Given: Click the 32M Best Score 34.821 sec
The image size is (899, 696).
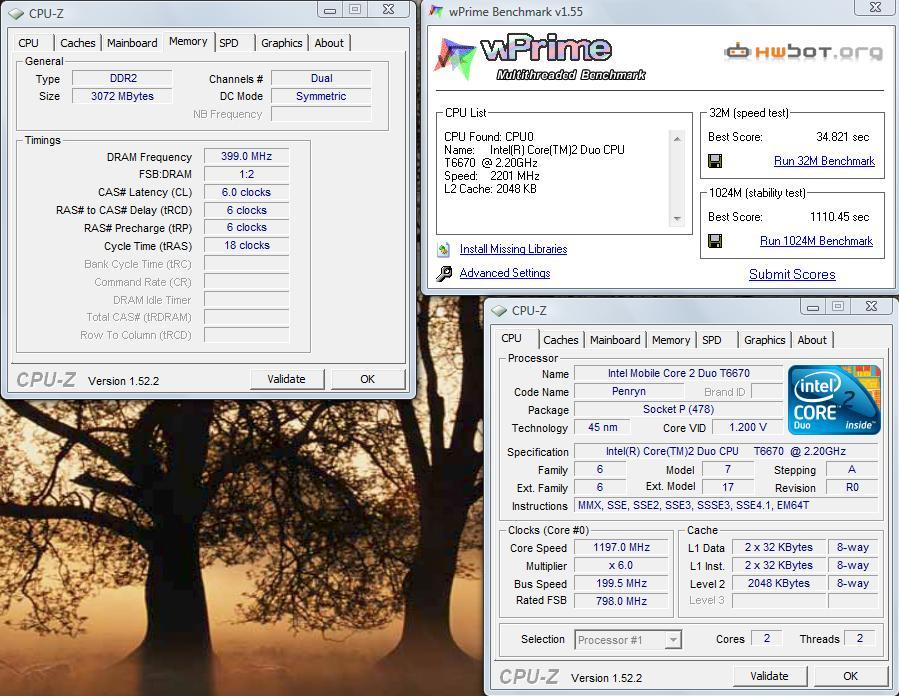Looking at the screenshot, I should point(842,137).
